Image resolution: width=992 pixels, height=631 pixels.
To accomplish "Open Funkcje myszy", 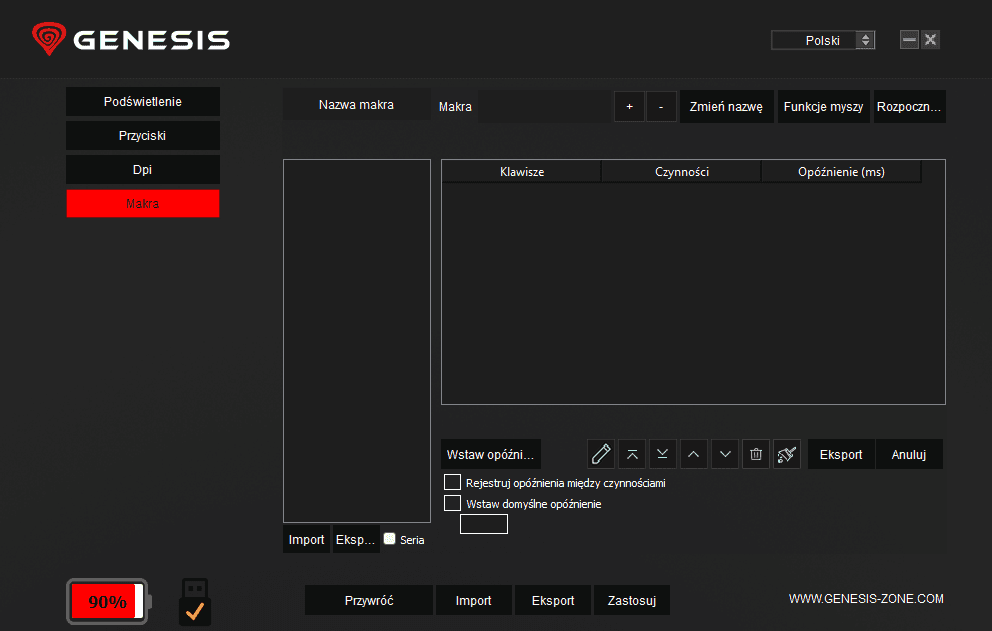I will (823, 106).
